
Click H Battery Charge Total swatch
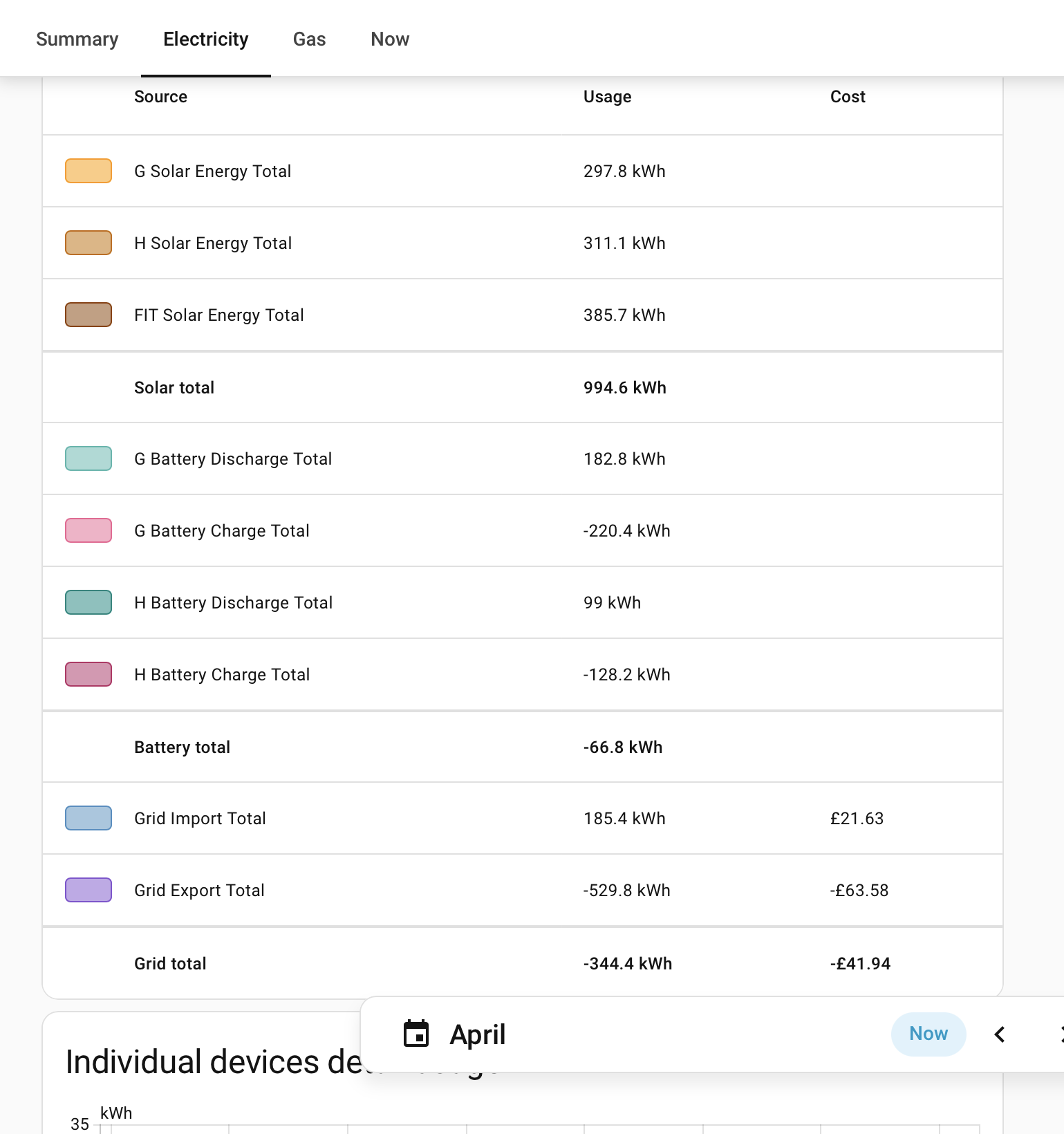pyautogui.click(x=88, y=674)
